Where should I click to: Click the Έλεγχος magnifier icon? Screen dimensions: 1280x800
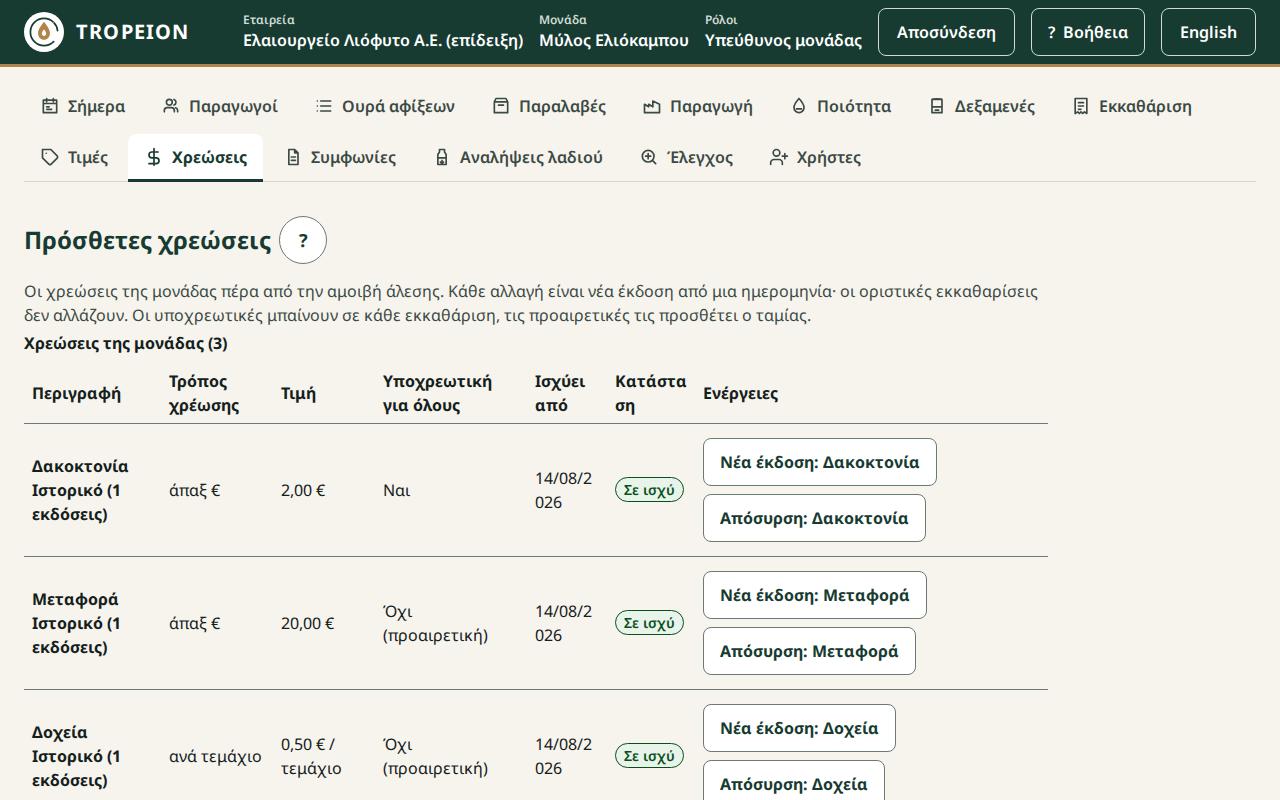tap(649, 157)
